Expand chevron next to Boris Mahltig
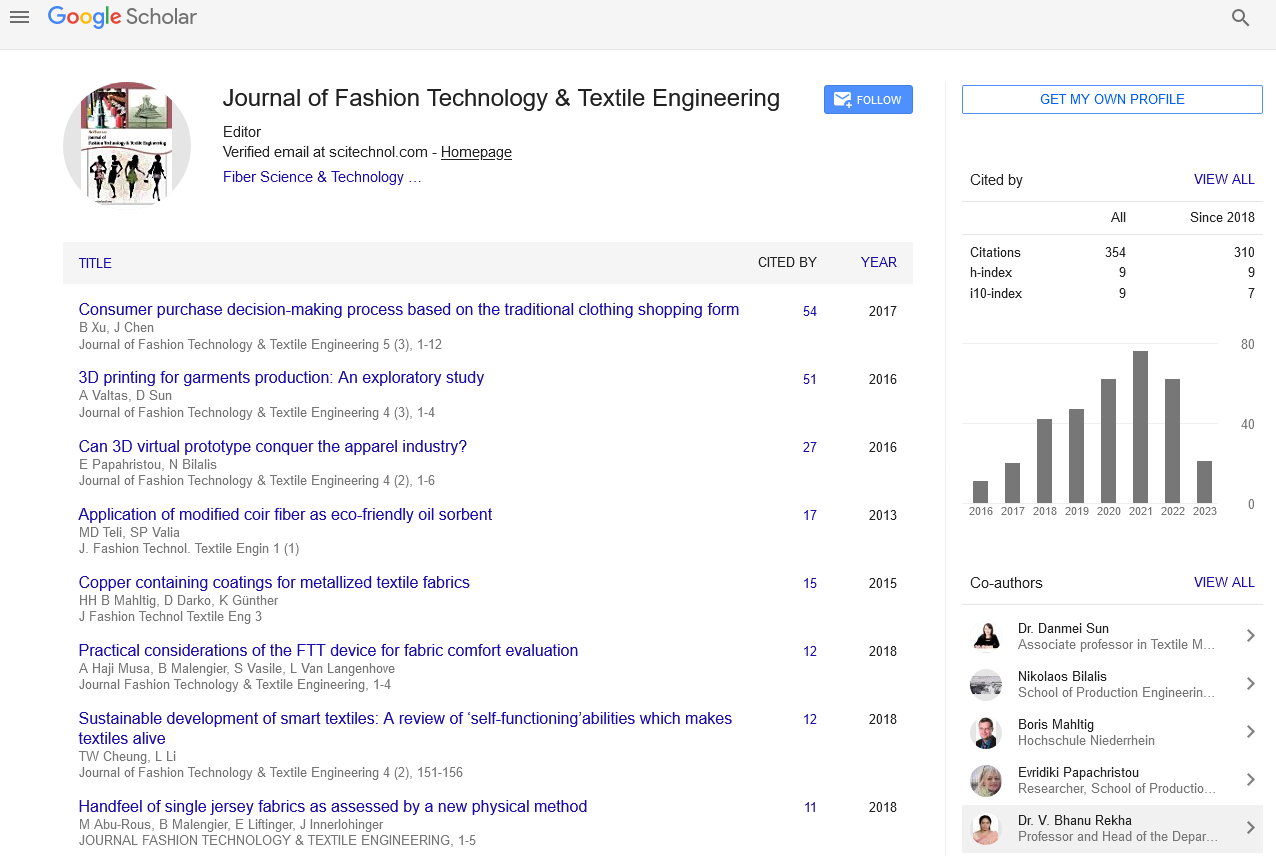 tap(1250, 732)
